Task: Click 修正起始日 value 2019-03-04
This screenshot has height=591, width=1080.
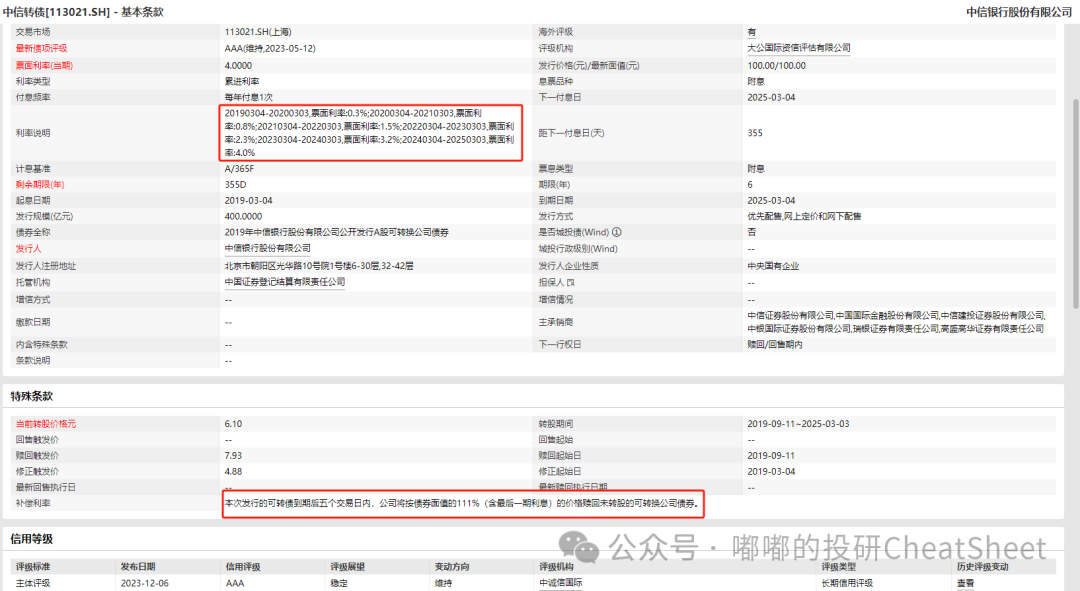Action: (771, 472)
